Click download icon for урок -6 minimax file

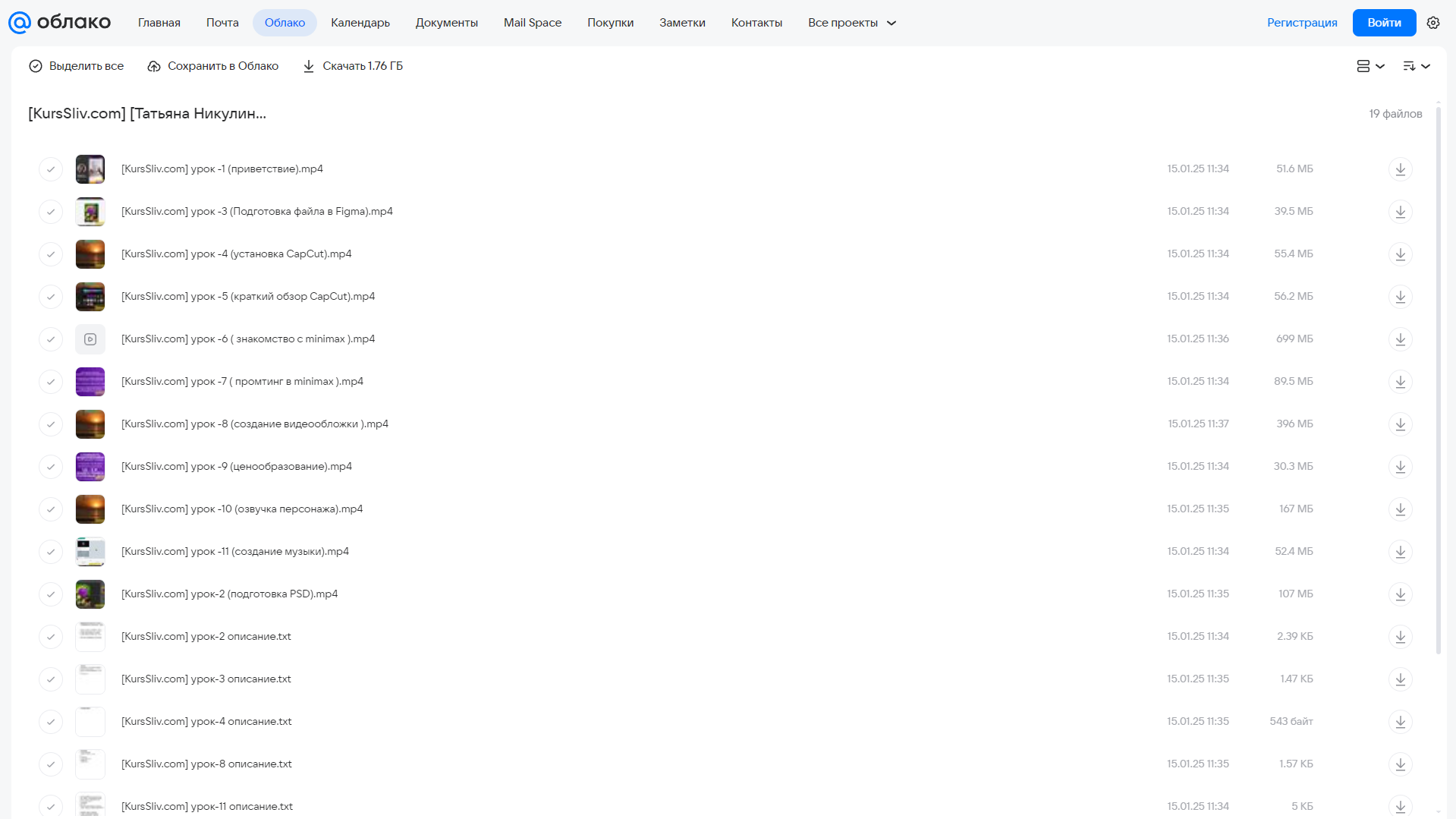tap(1401, 339)
